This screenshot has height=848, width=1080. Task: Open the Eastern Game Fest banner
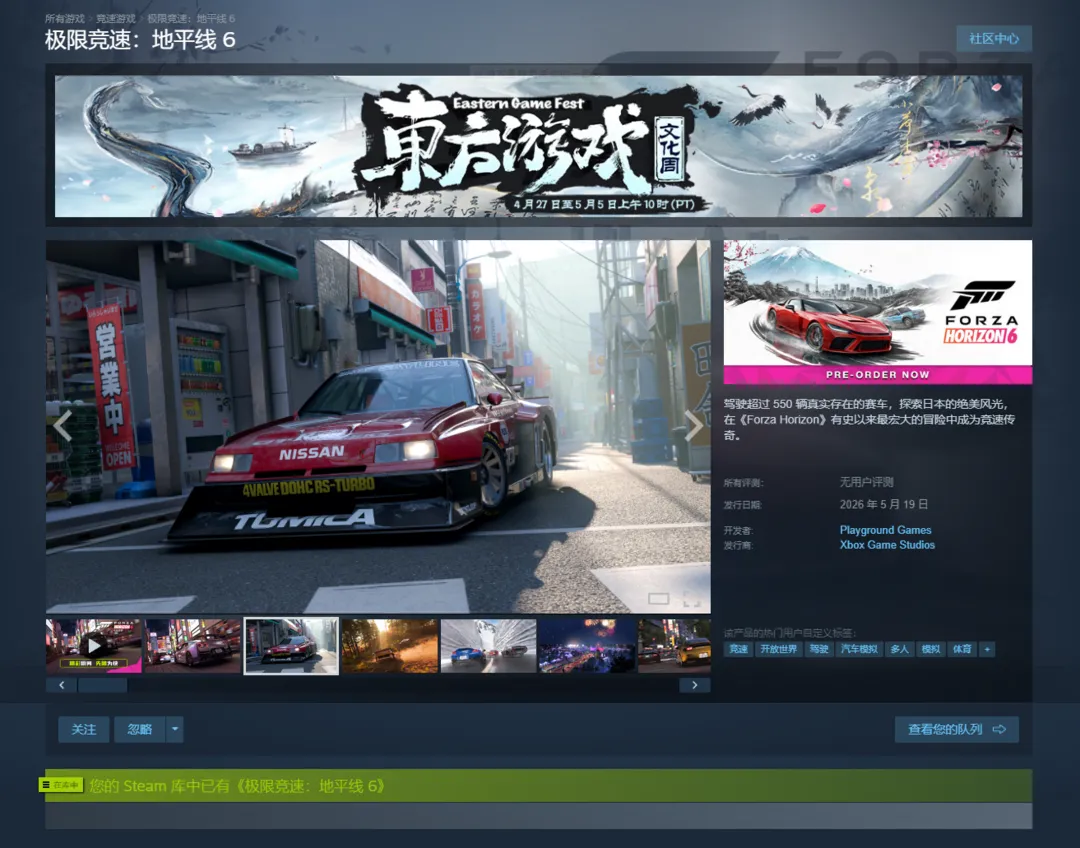[x=539, y=146]
